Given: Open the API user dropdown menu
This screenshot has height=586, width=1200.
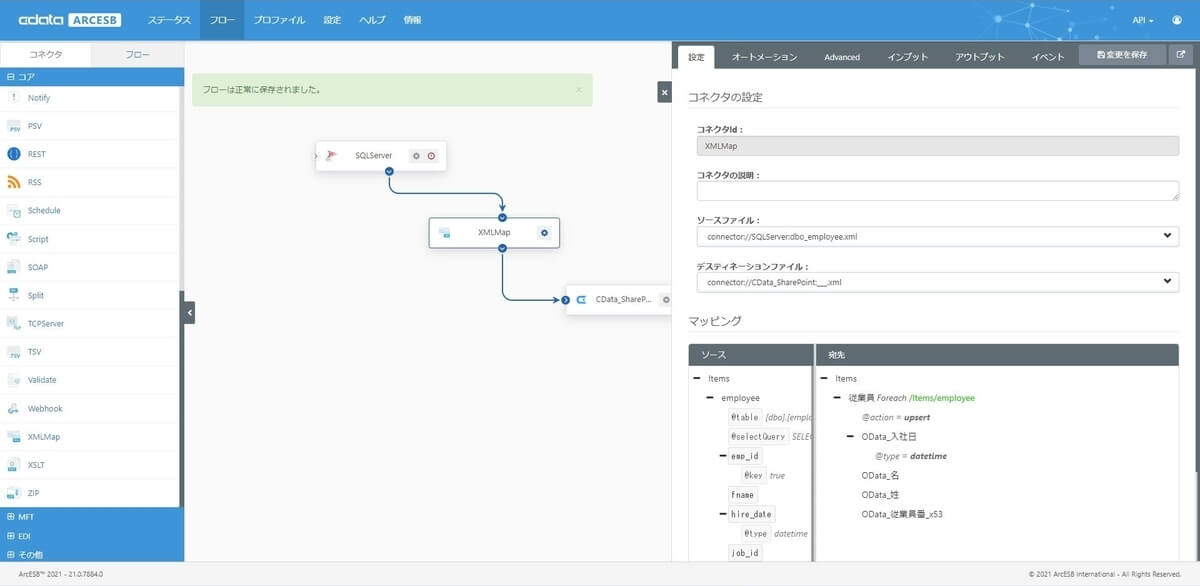Looking at the screenshot, I should tap(1143, 20).
